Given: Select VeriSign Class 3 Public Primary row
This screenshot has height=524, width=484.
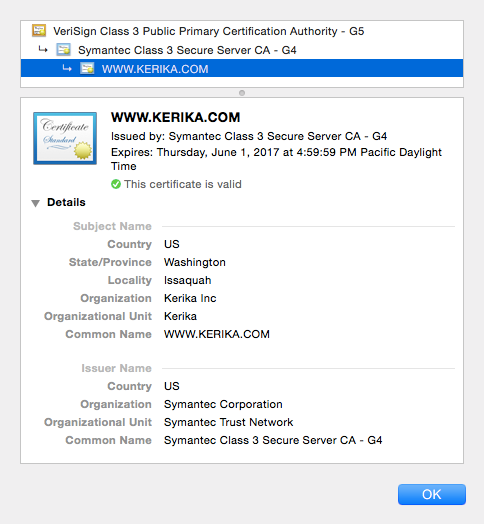Looking at the screenshot, I should (242, 31).
